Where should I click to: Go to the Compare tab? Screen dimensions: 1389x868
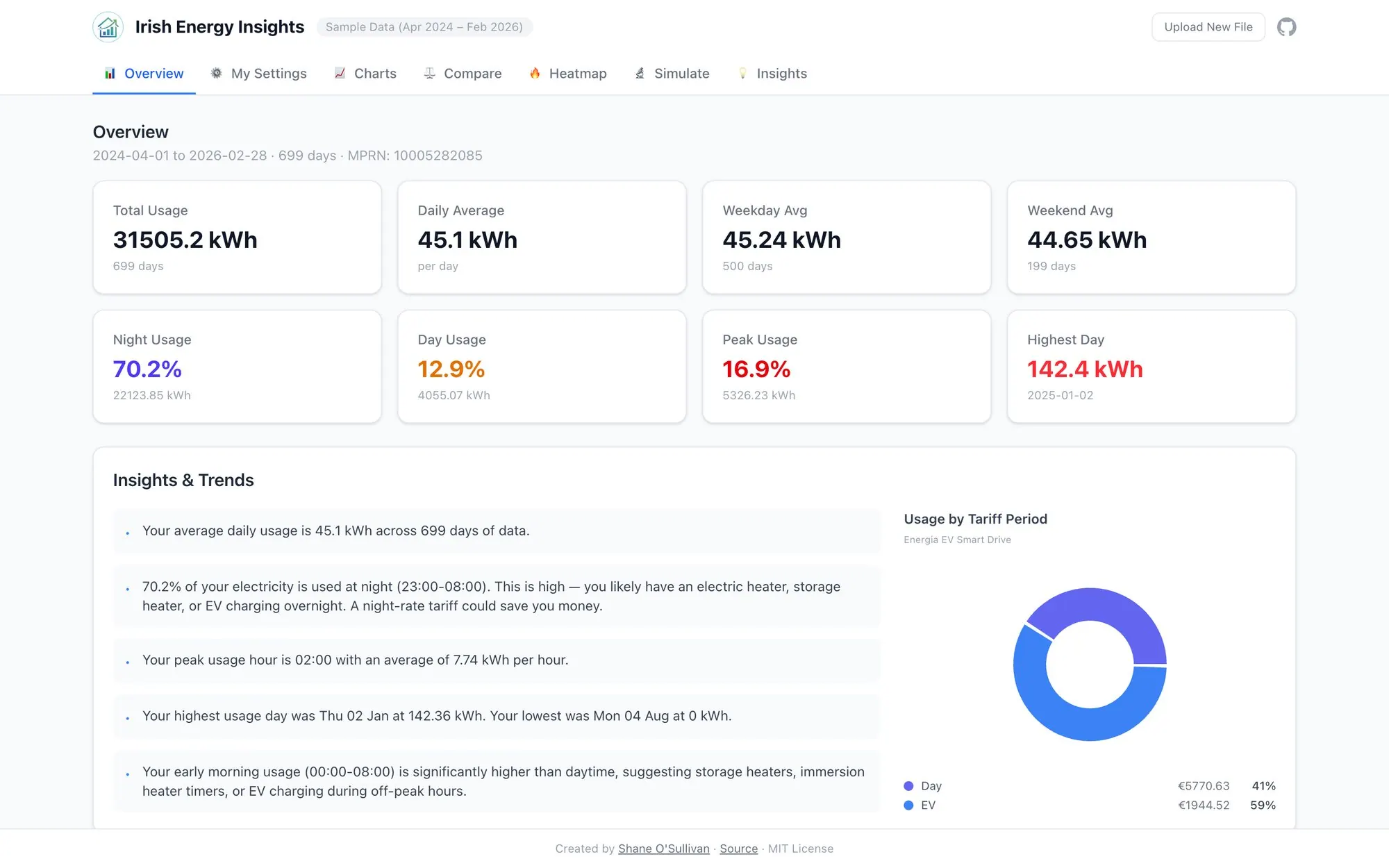tap(463, 74)
